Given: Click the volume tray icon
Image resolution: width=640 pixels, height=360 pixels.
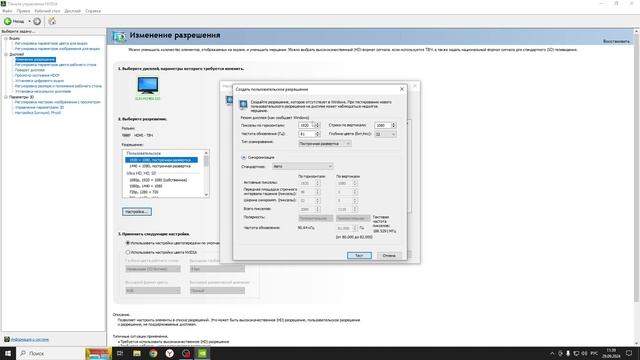Looking at the screenshot, I should [584, 353].
